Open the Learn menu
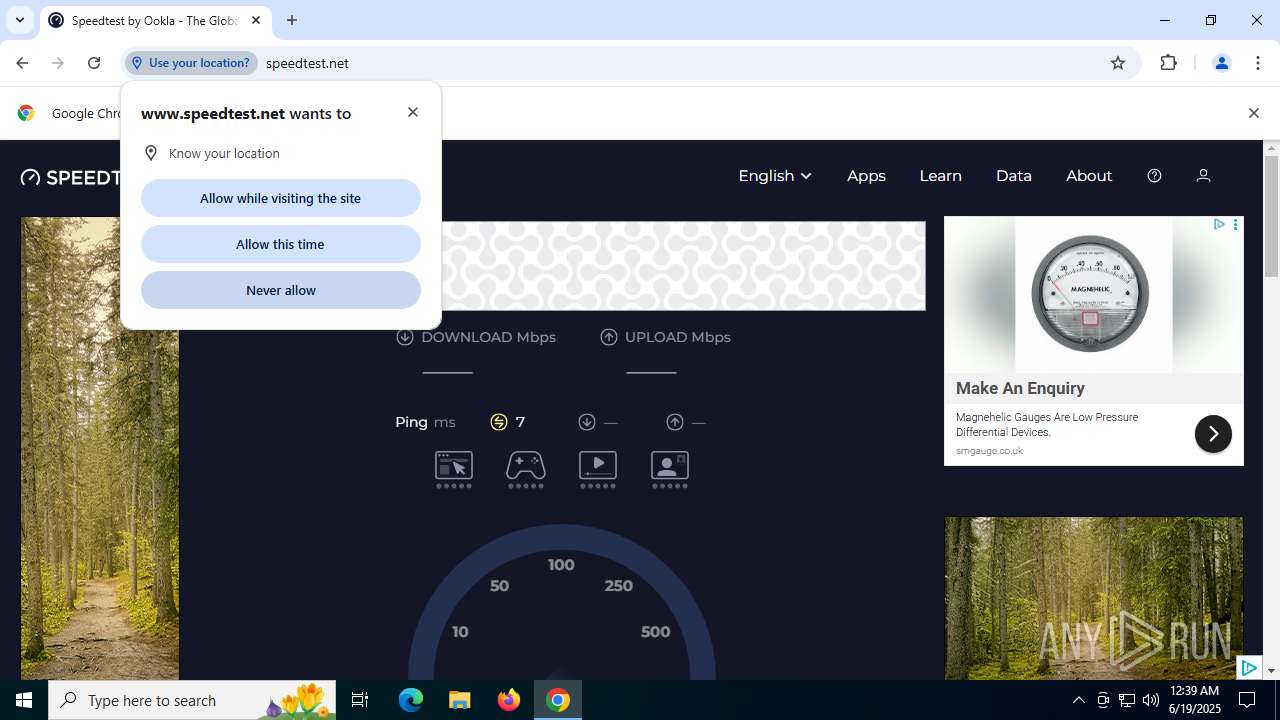The image size is (1280, 720). 940,176
